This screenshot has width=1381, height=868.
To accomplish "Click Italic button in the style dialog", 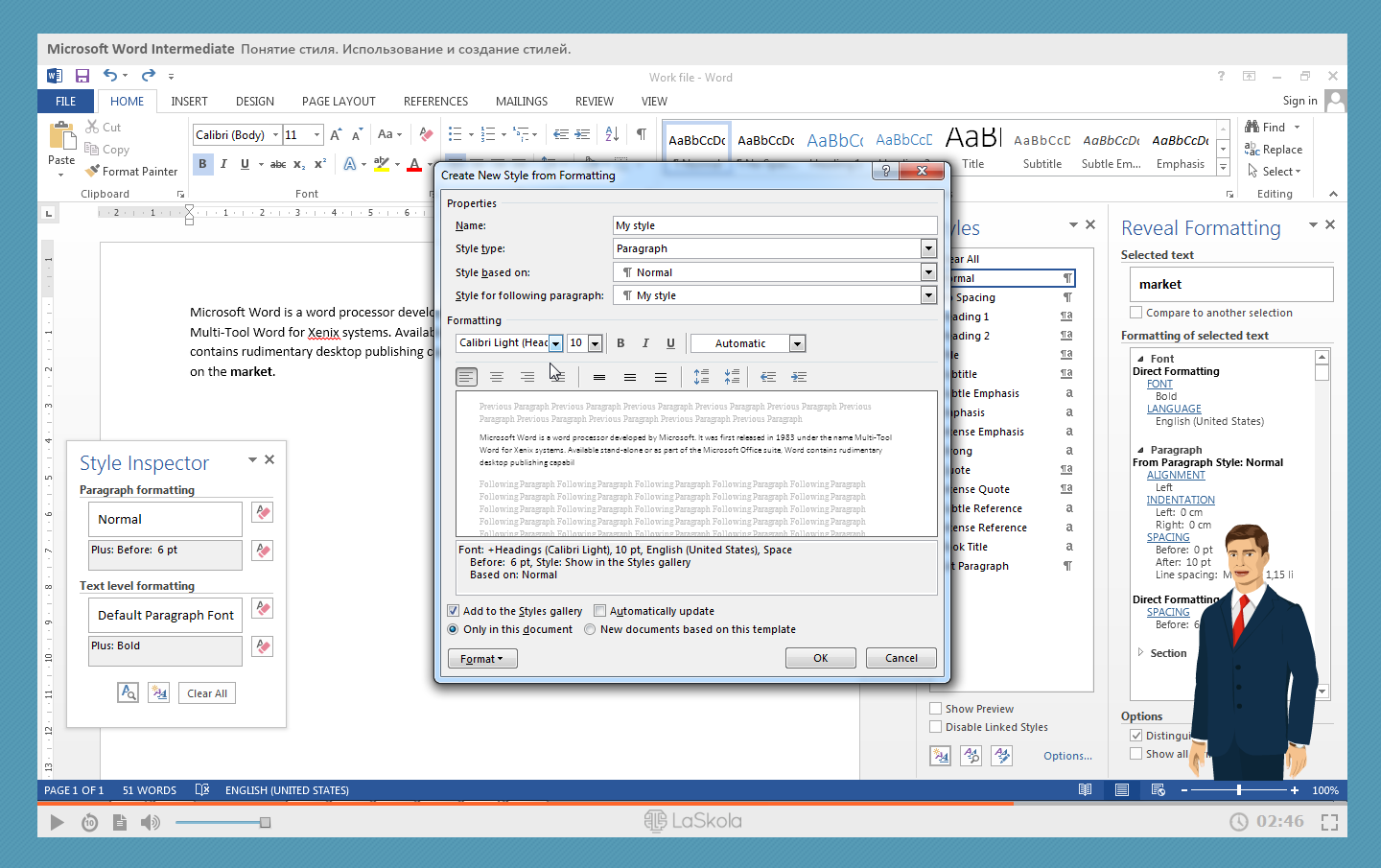I will 645,343.
